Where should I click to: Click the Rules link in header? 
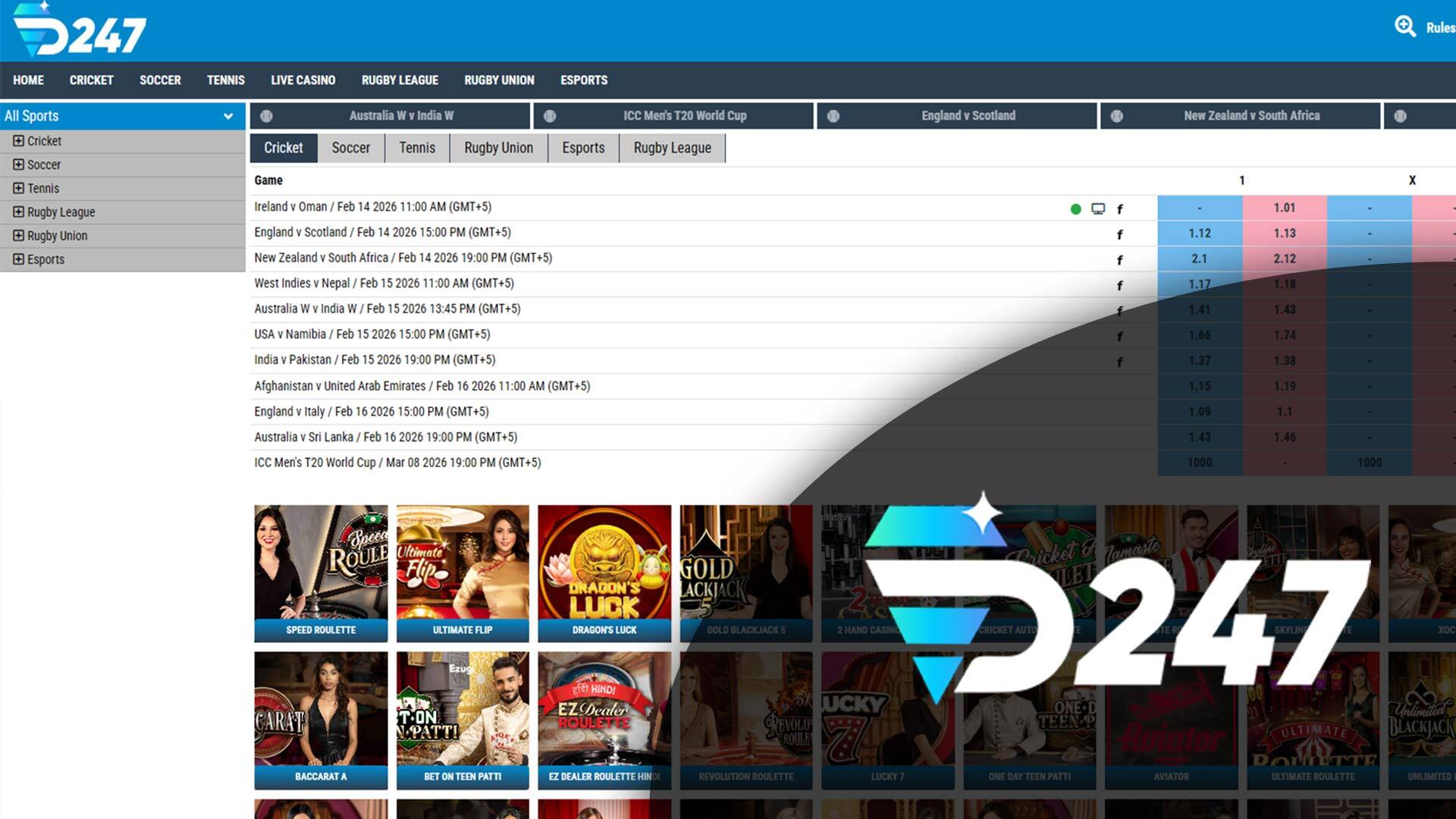point(1439,28)
